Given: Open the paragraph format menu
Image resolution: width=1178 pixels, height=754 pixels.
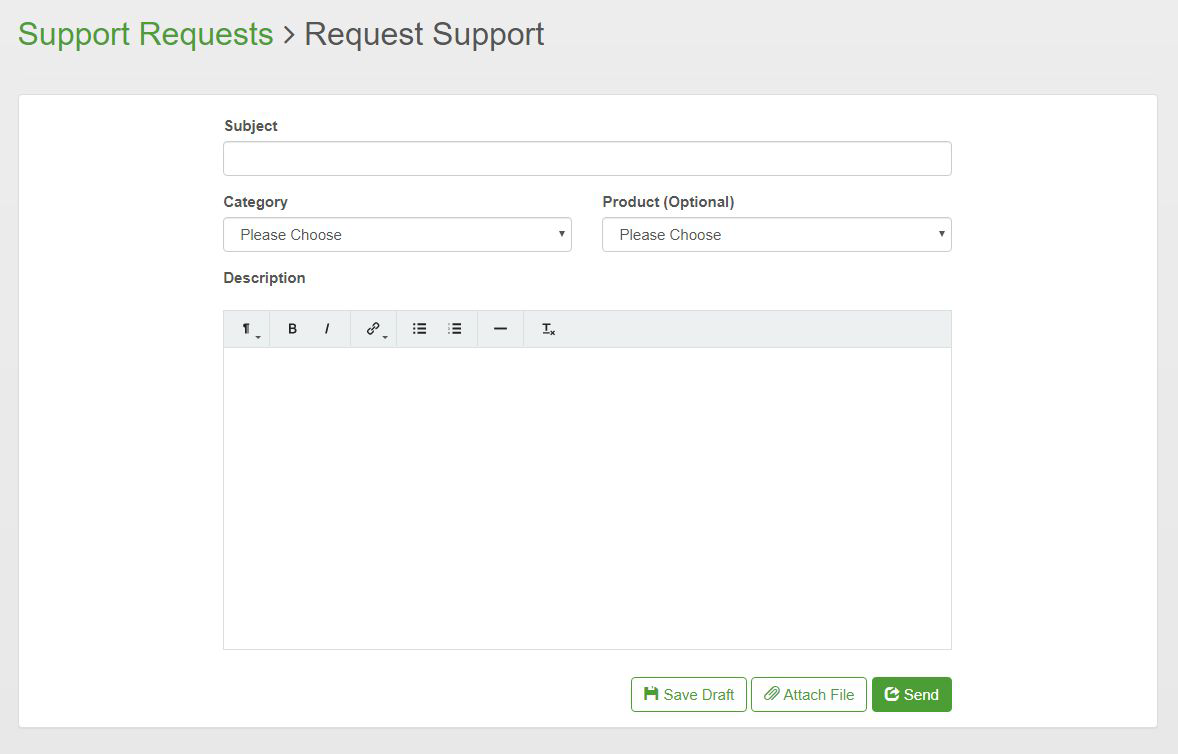Looking at the screenshot, I should click(x=247, y=329).
